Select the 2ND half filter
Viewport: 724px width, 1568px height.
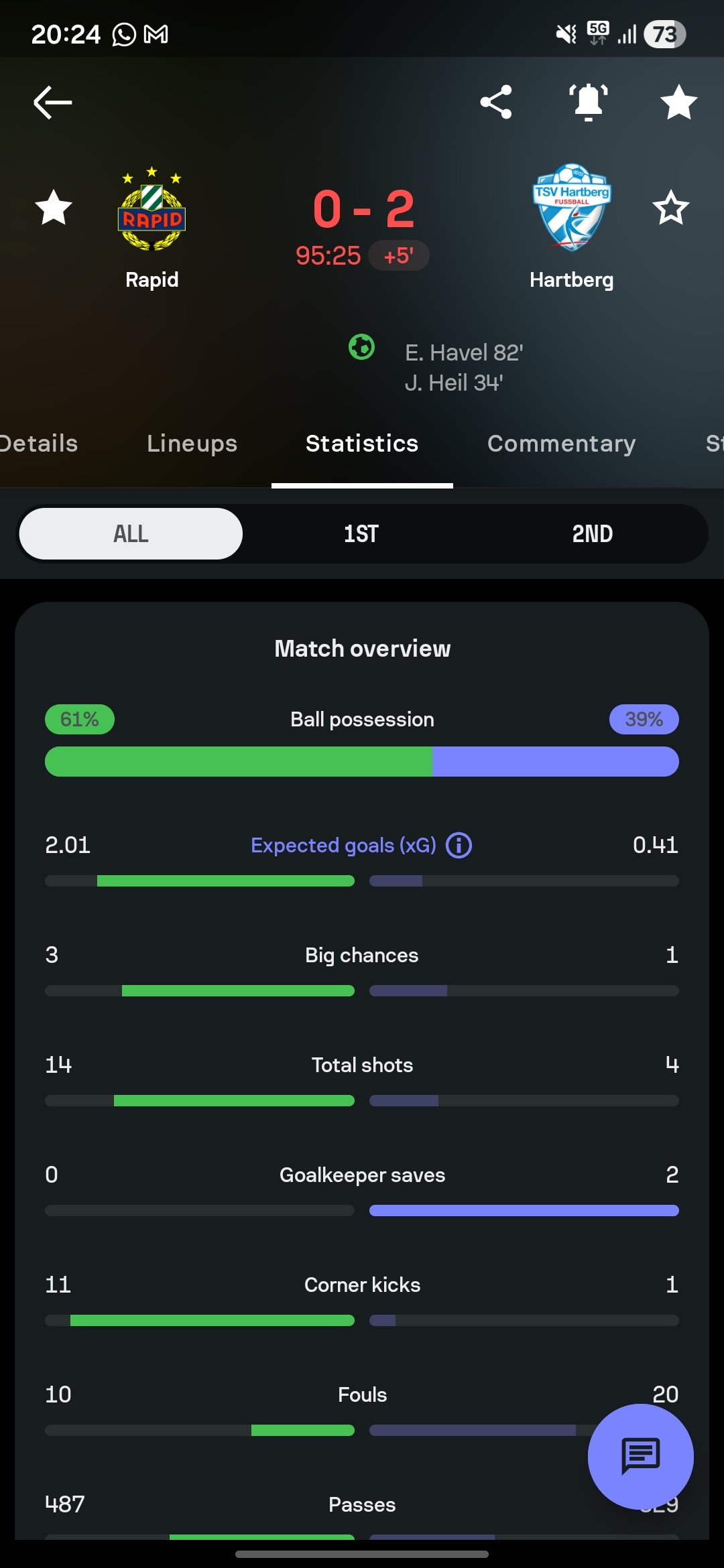(592, 534)
